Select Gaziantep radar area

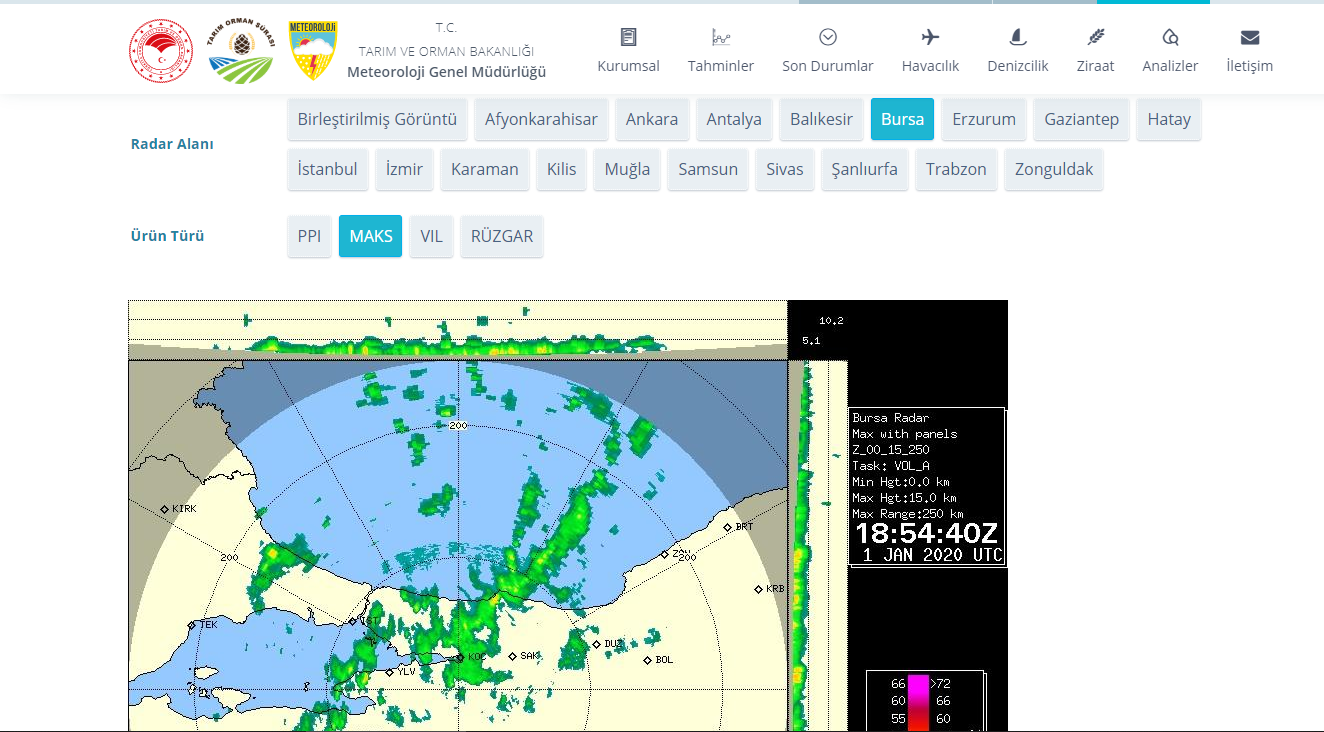tap(1082, 119)
